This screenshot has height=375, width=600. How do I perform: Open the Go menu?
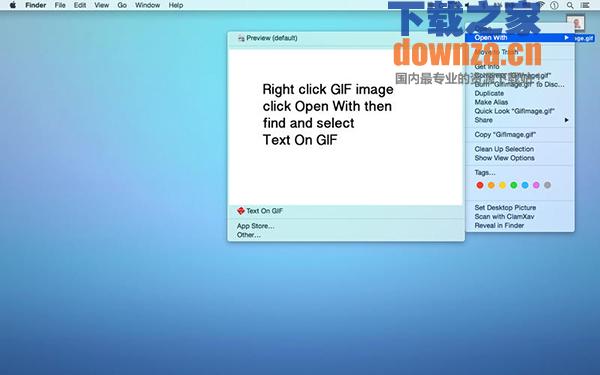coord(122,5)
